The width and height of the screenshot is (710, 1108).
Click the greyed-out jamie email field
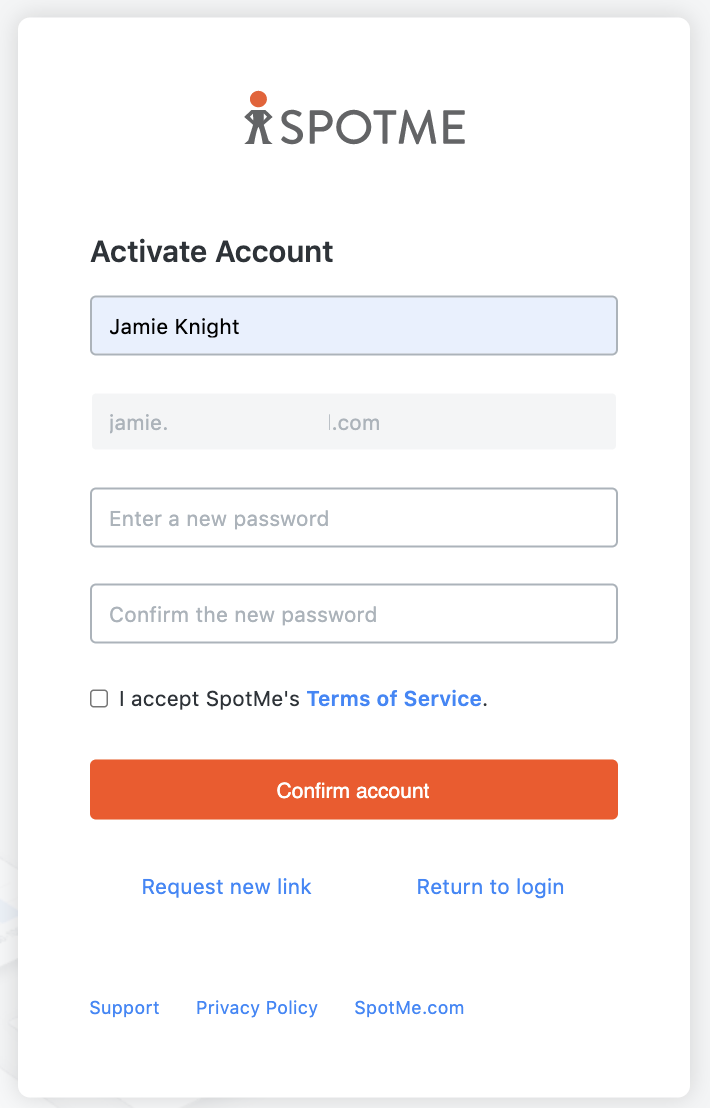point(354,422)
